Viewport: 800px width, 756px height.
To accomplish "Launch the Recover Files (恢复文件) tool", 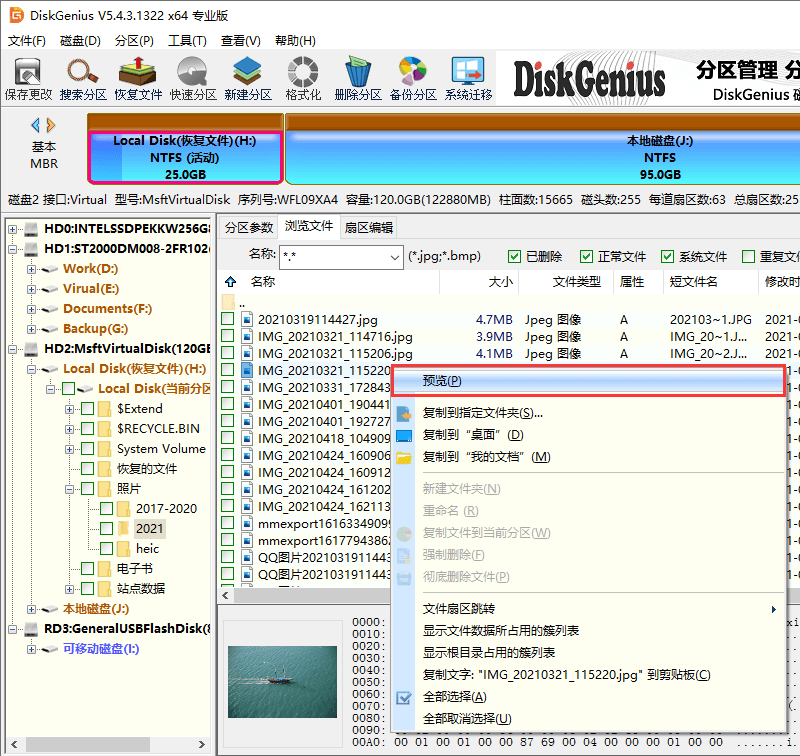I will (138, 71).
